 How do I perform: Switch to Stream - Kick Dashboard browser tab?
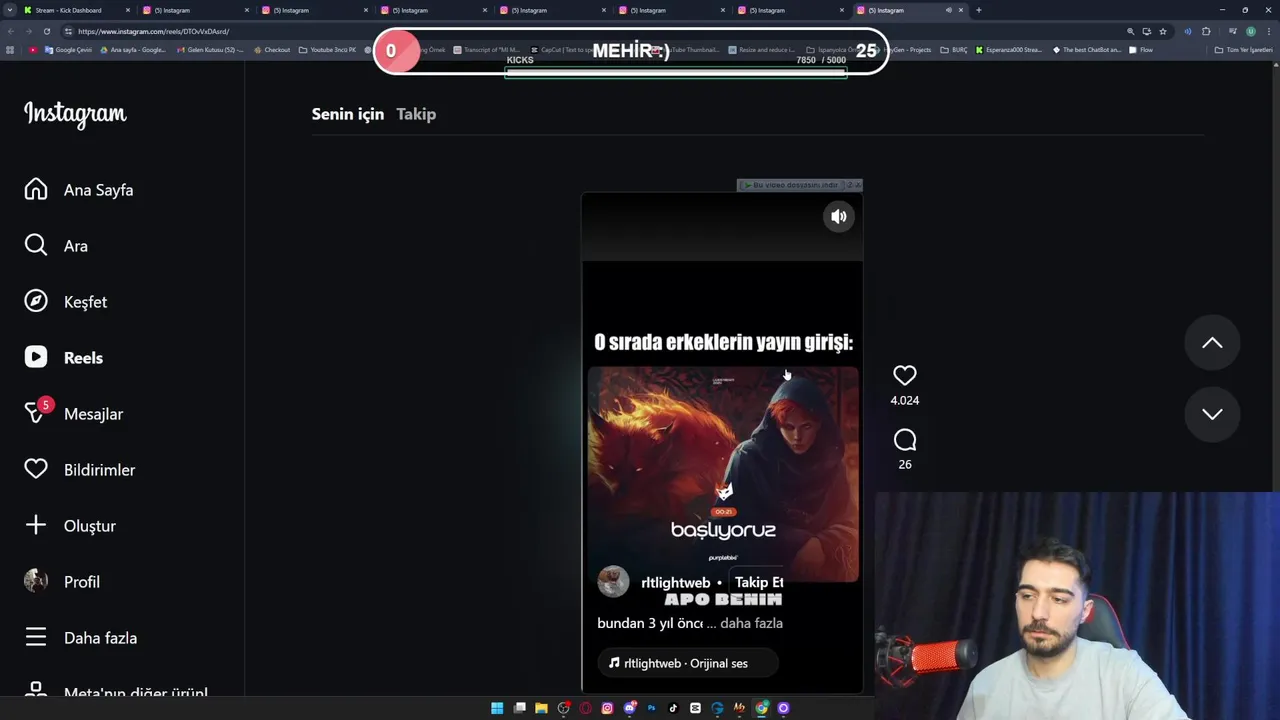point(78,10)
